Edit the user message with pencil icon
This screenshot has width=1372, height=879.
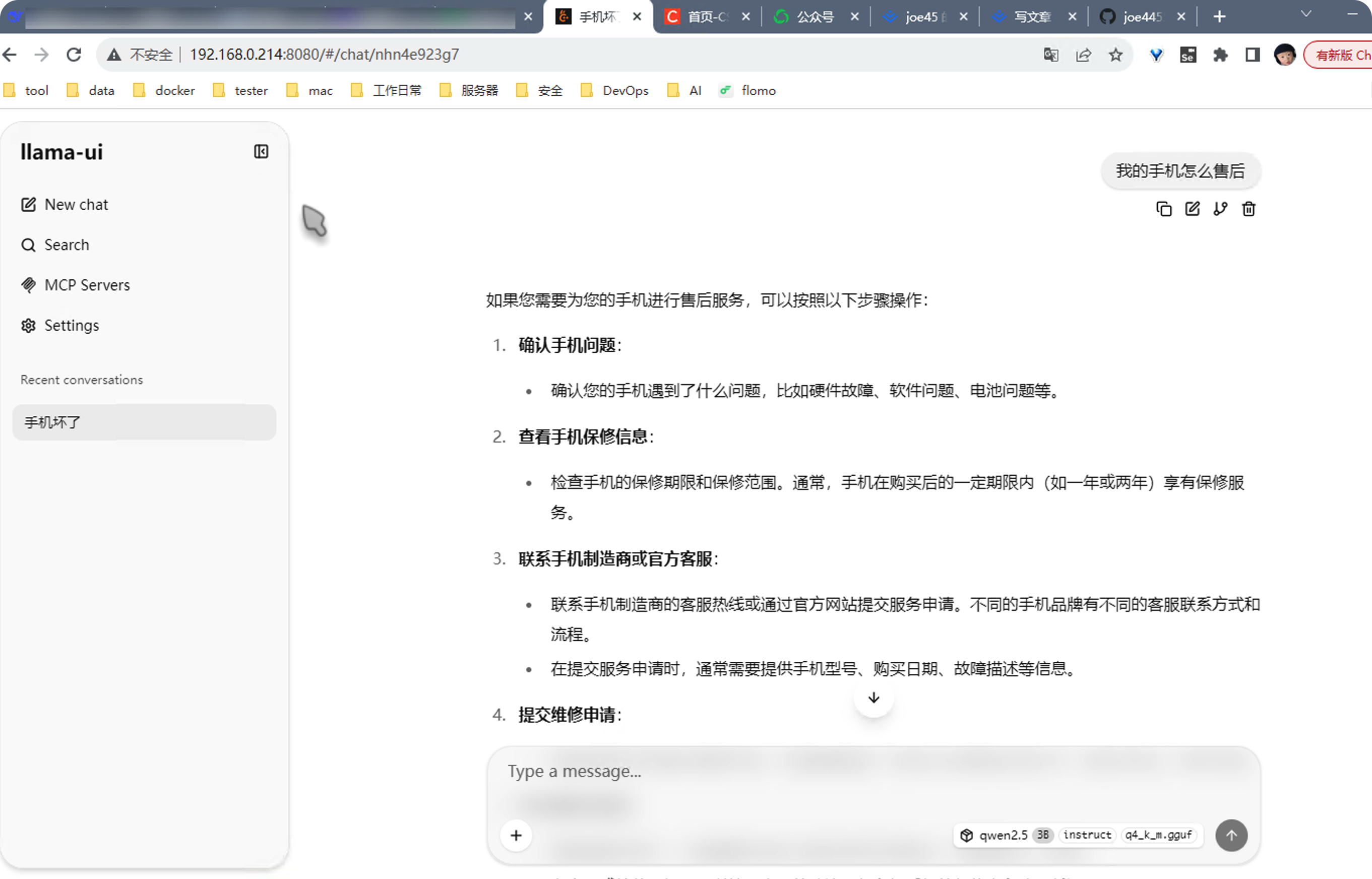click(1192, 209)
